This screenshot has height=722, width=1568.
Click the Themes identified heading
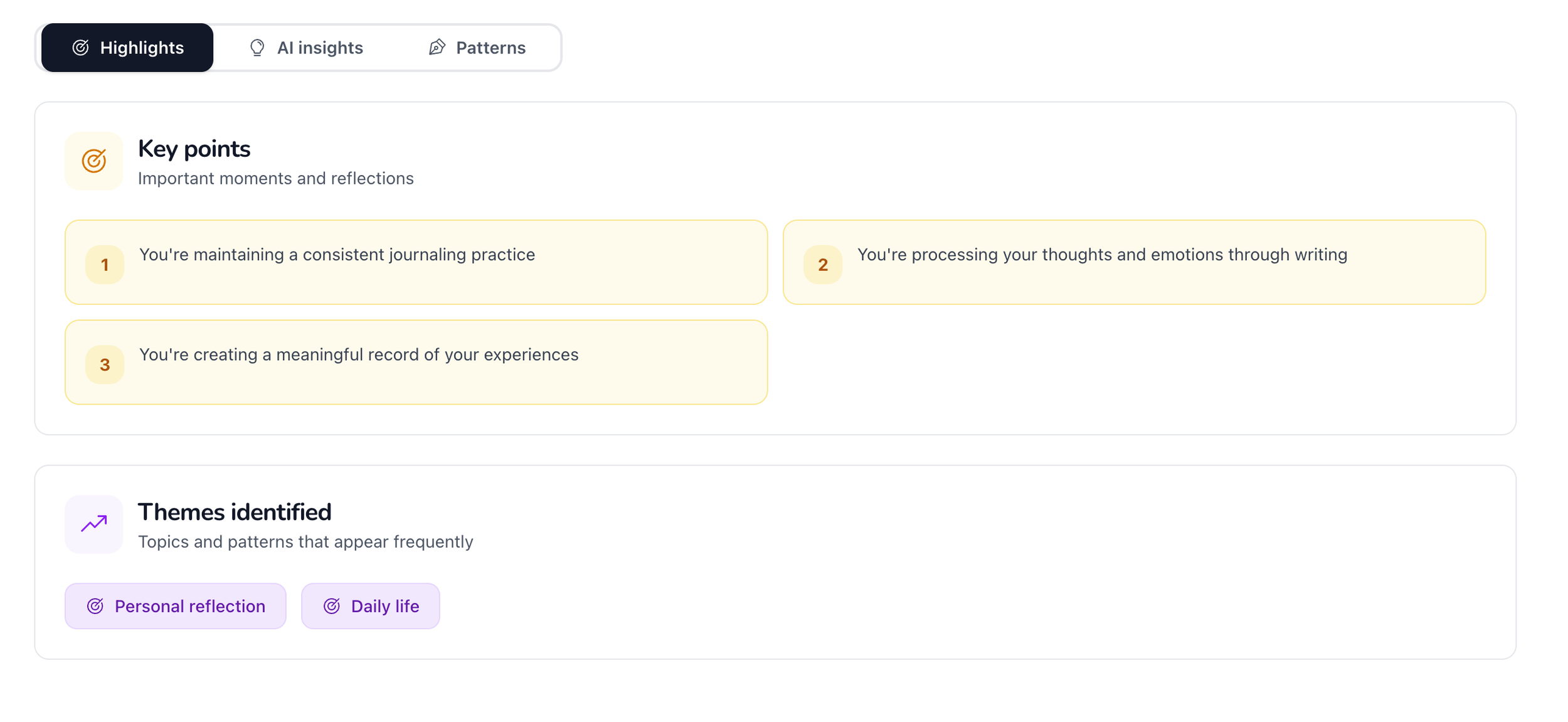[235, 512]
